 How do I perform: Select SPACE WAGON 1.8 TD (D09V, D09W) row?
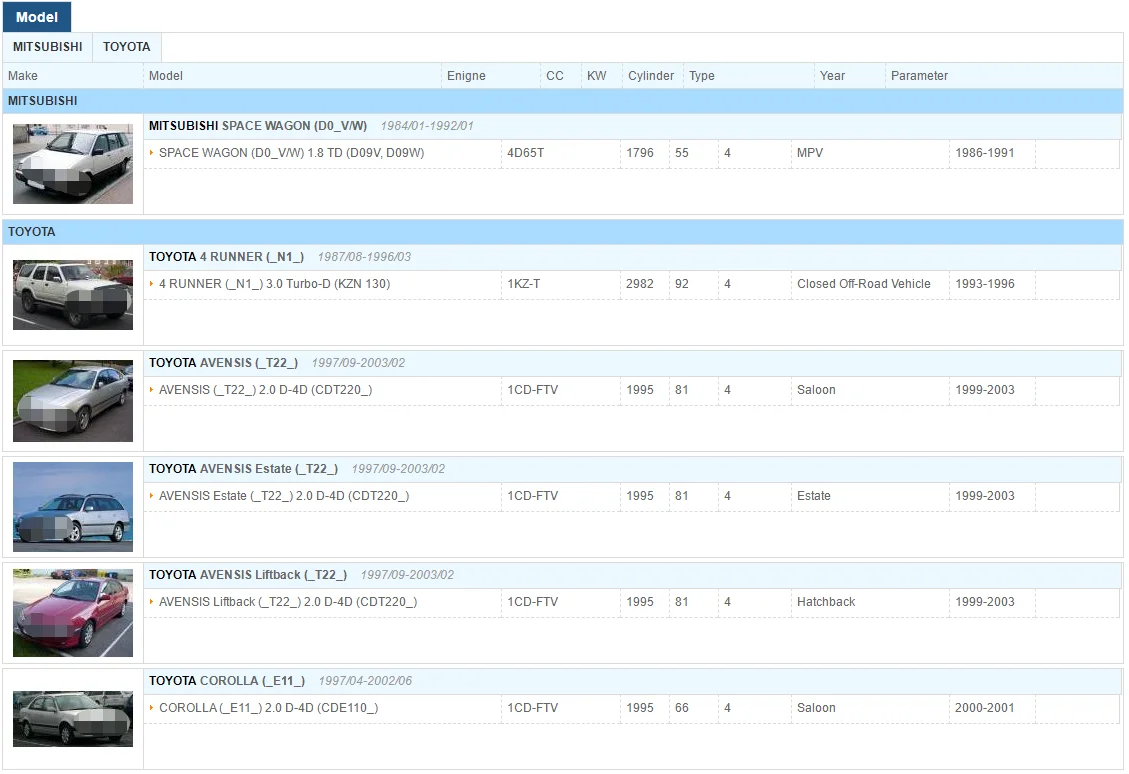(631, 153)
